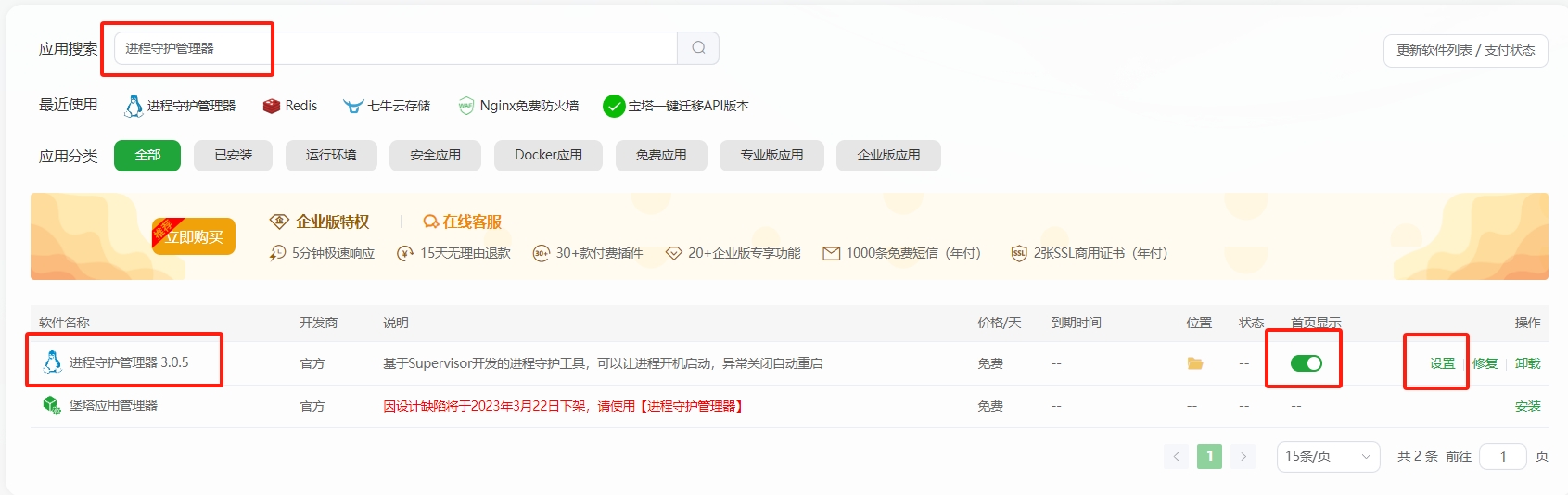Toggle 首页显示 switch for 进程守护管理器
This screenshot has width=1568, height=495.
(1306, 363)
